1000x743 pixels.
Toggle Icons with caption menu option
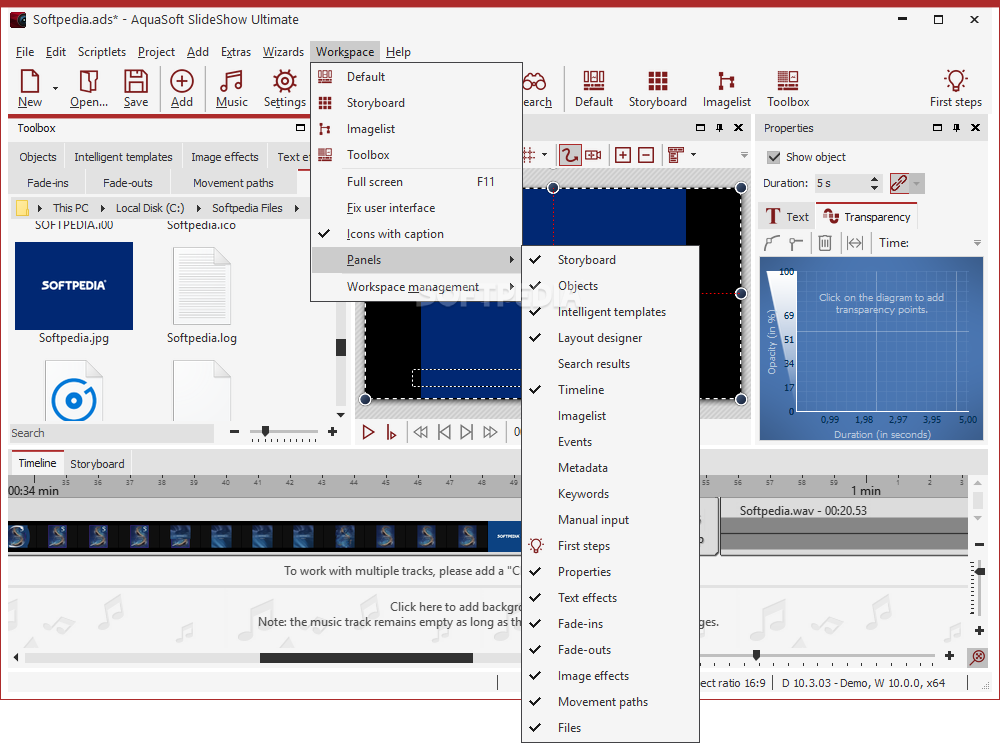(416, 234)
